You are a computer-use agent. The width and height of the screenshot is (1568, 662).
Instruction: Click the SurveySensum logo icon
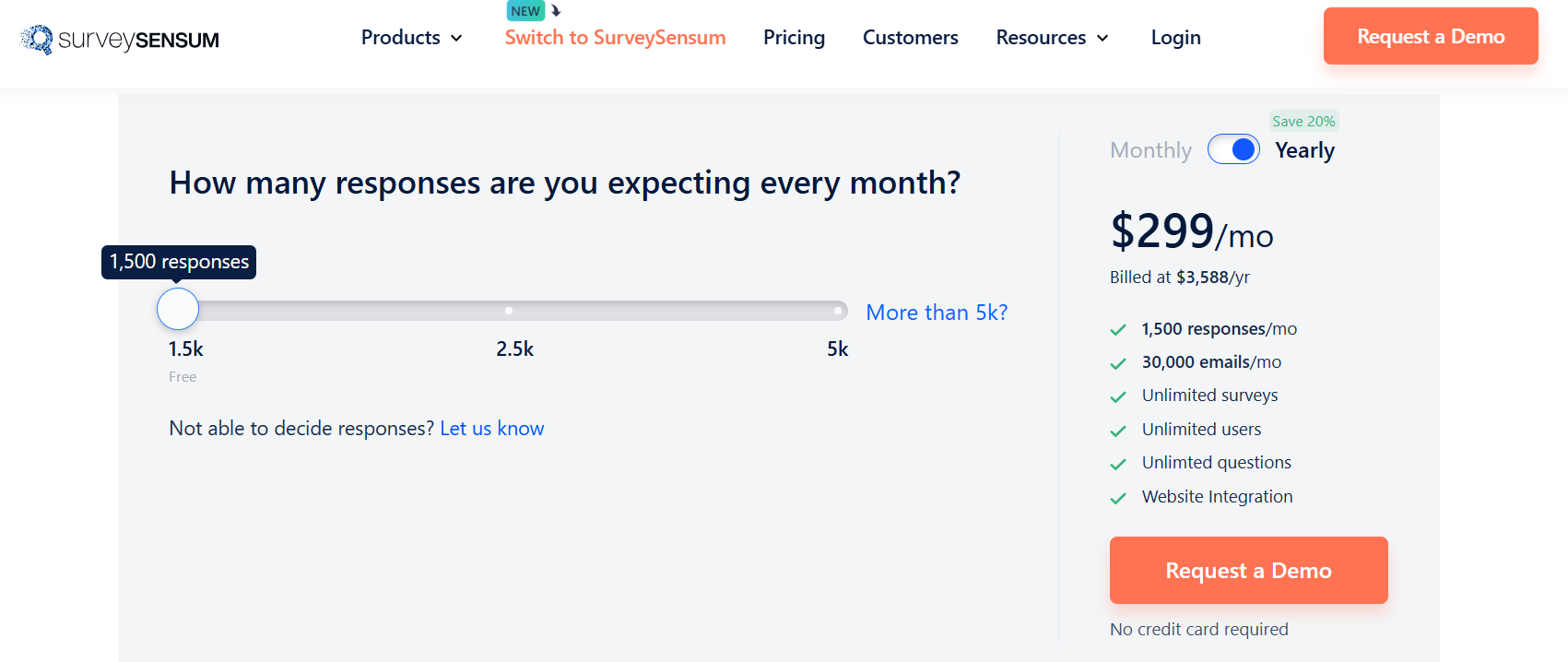[37, 40]
